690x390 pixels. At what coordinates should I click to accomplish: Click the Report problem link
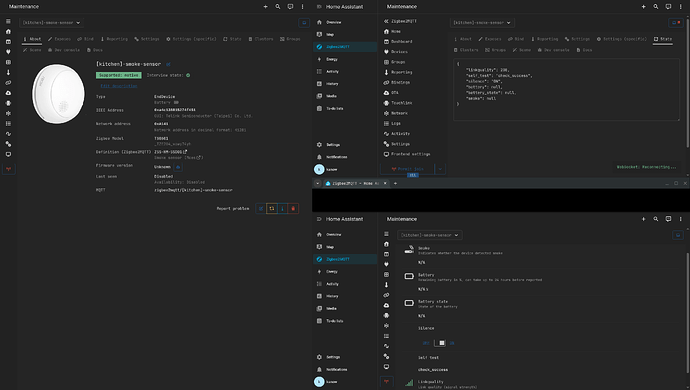(x=233, y=209)
